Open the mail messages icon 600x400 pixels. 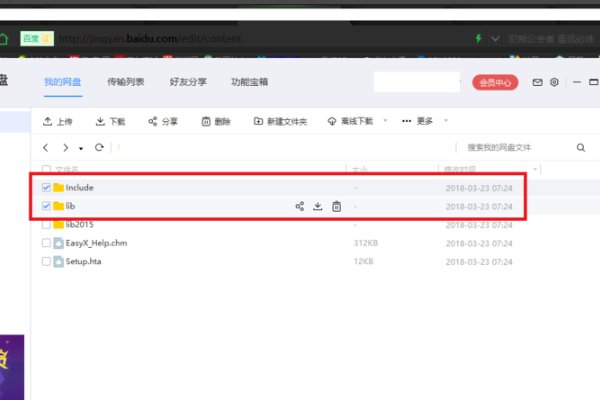click(x=537, y=82)
